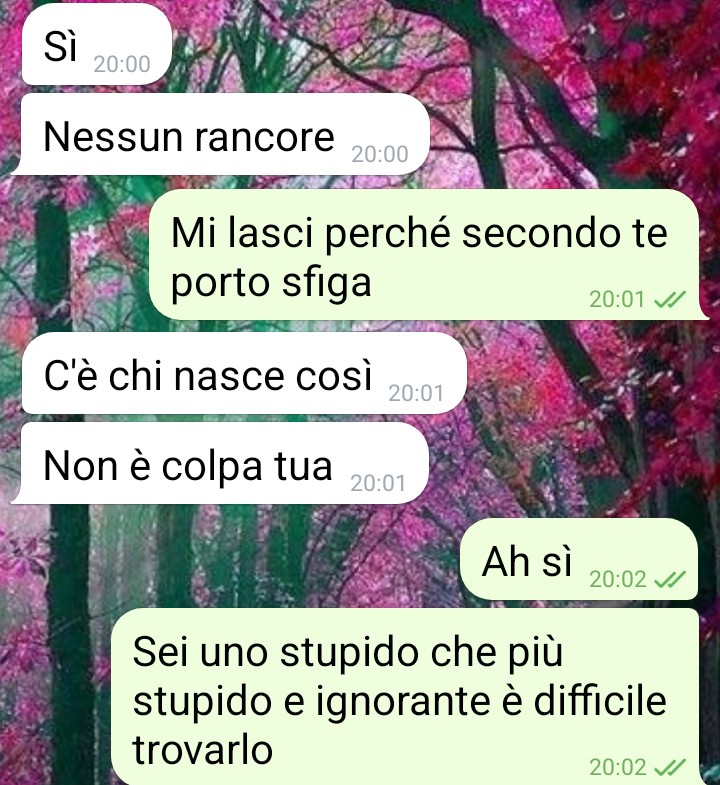Tap the word 'trovarlo' in the last message
The height and width of the screenshot is (785, 720).
click(x=202, y=749)
